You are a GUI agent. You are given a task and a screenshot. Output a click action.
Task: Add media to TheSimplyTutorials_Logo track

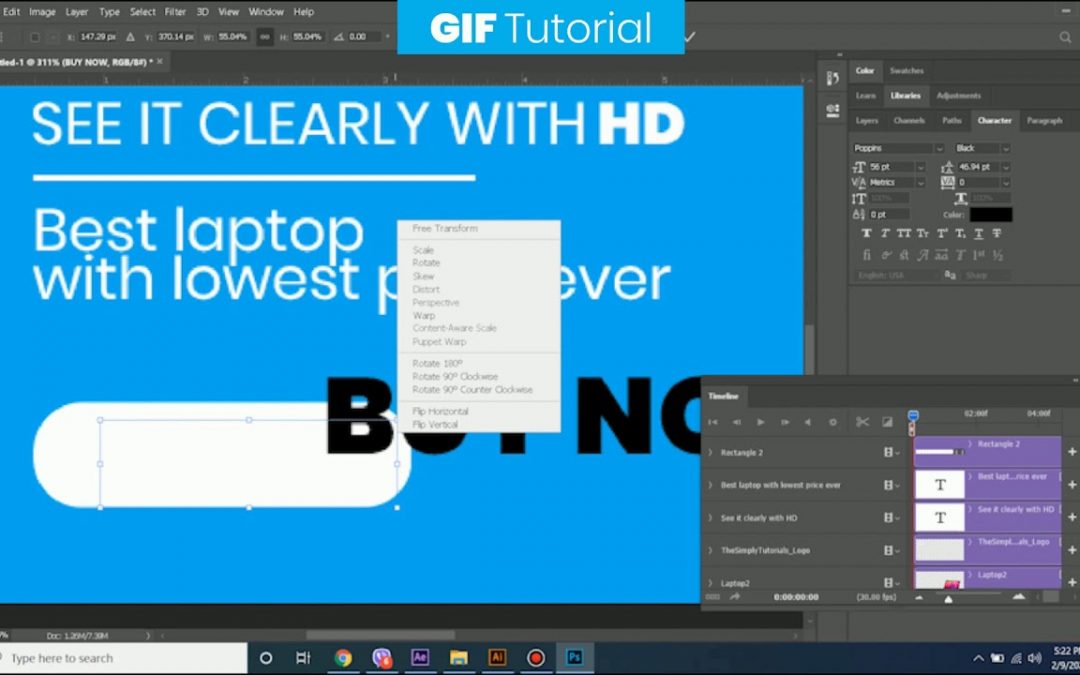pyautogui.click(x=1072, y=550)
